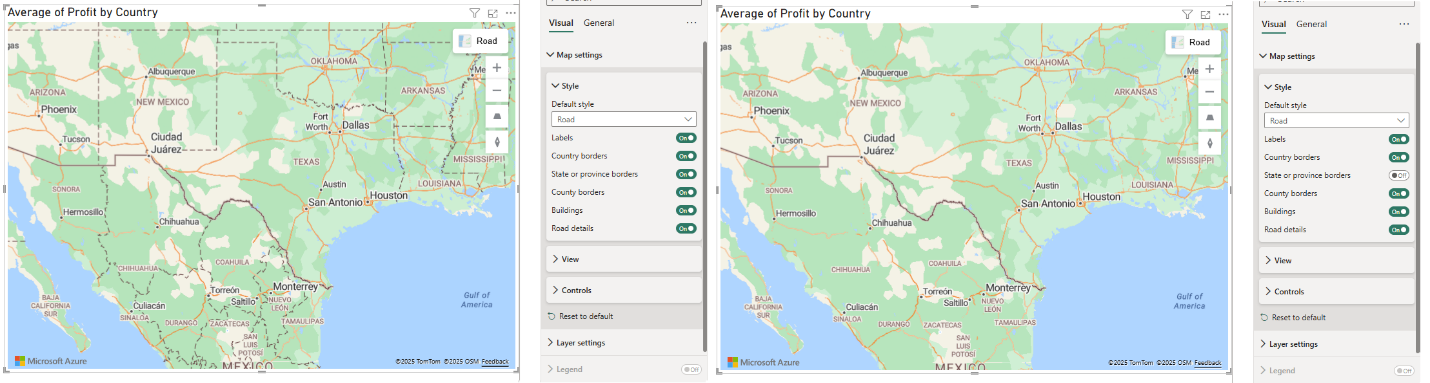This screenshot has width=1430, height=383.
Task: Zoom in on map showing dashed state borders
Action: pos(497,68)
